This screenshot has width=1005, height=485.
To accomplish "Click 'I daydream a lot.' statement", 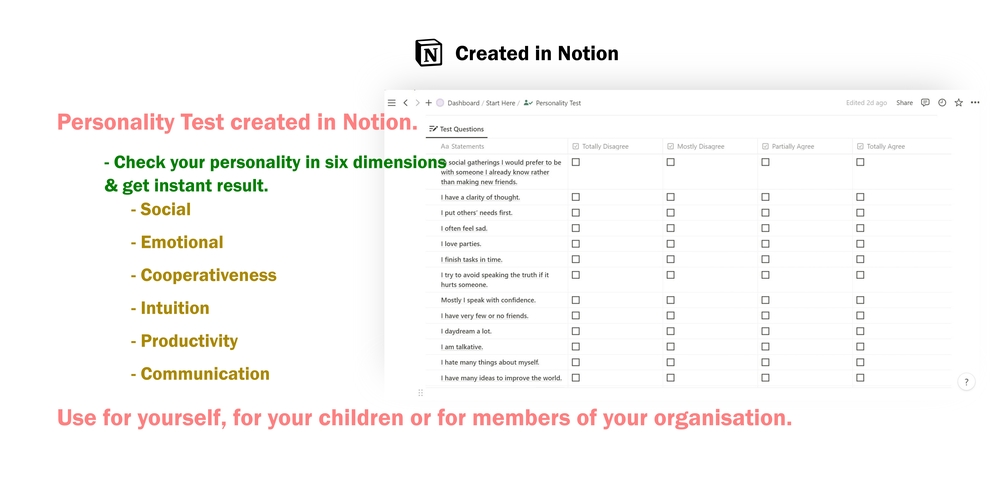I will click(x=466, y=331).
